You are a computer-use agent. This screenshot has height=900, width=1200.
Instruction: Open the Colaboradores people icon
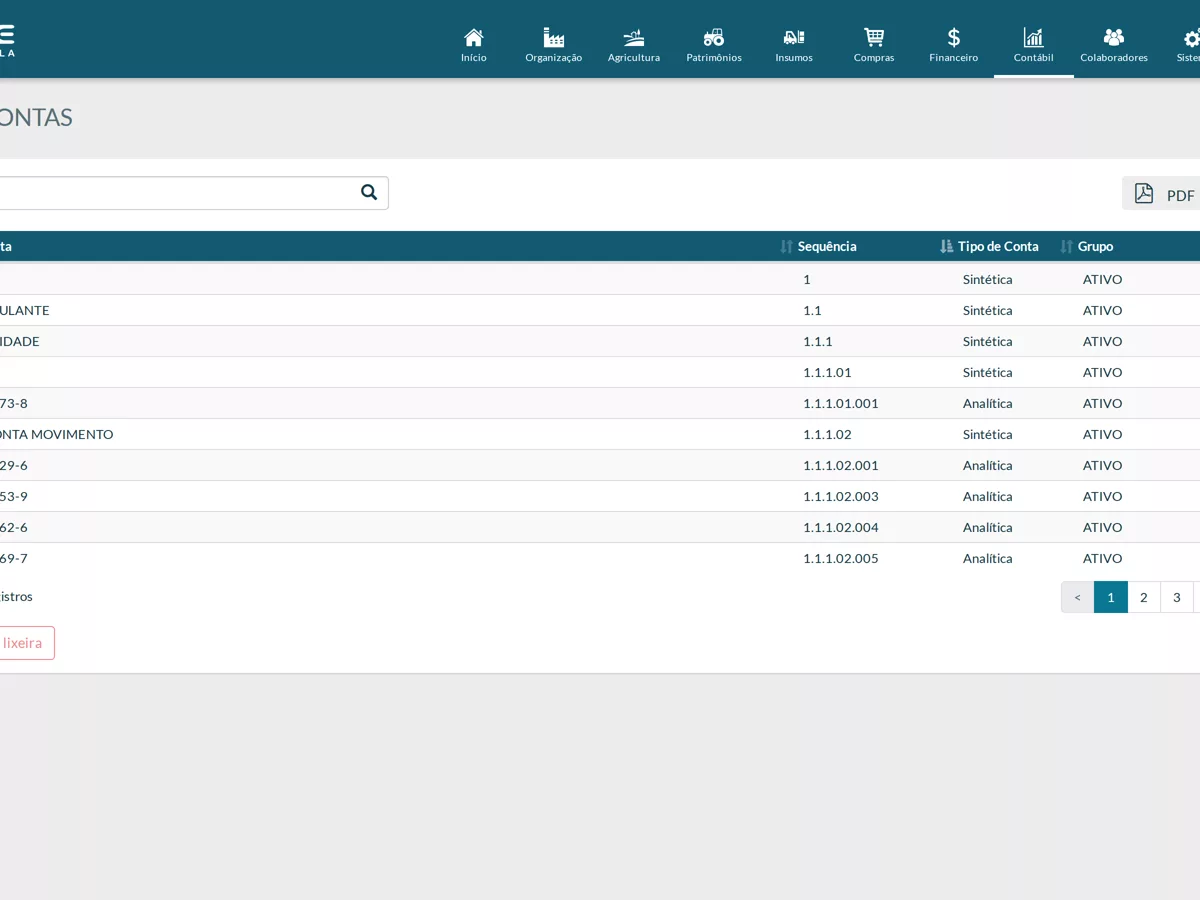point(1114,38)
